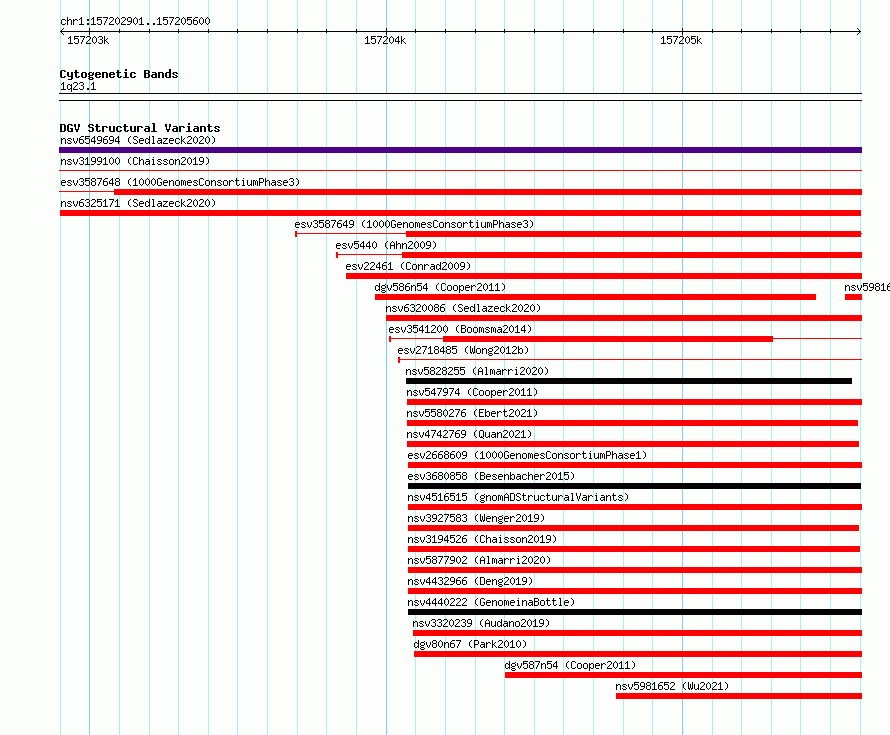Select the red nsv6325171 variant bar
The height and width of the screenshot is (735, 890).
(460, 213)
